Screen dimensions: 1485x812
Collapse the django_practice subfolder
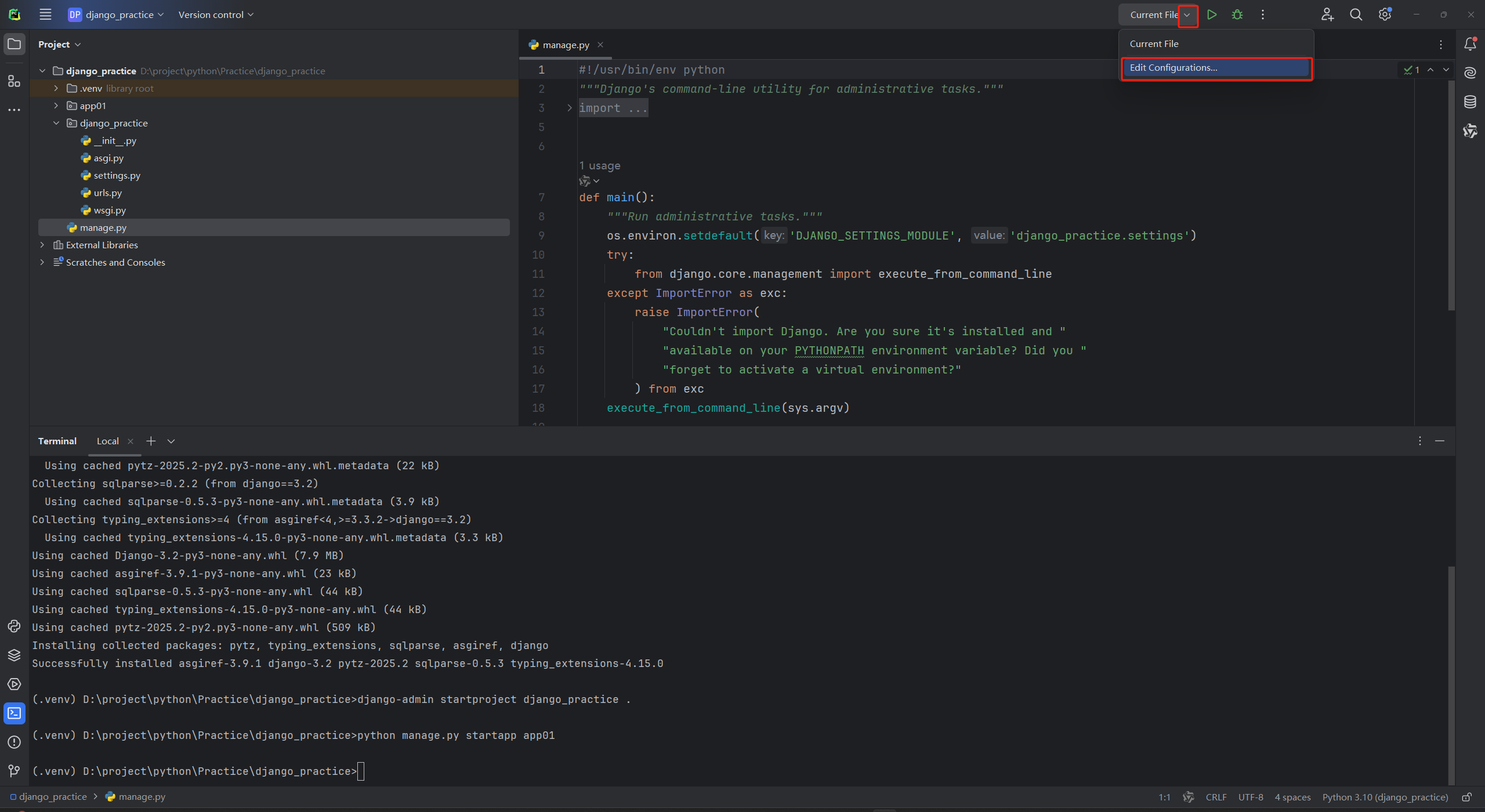(x=56, y=123)
